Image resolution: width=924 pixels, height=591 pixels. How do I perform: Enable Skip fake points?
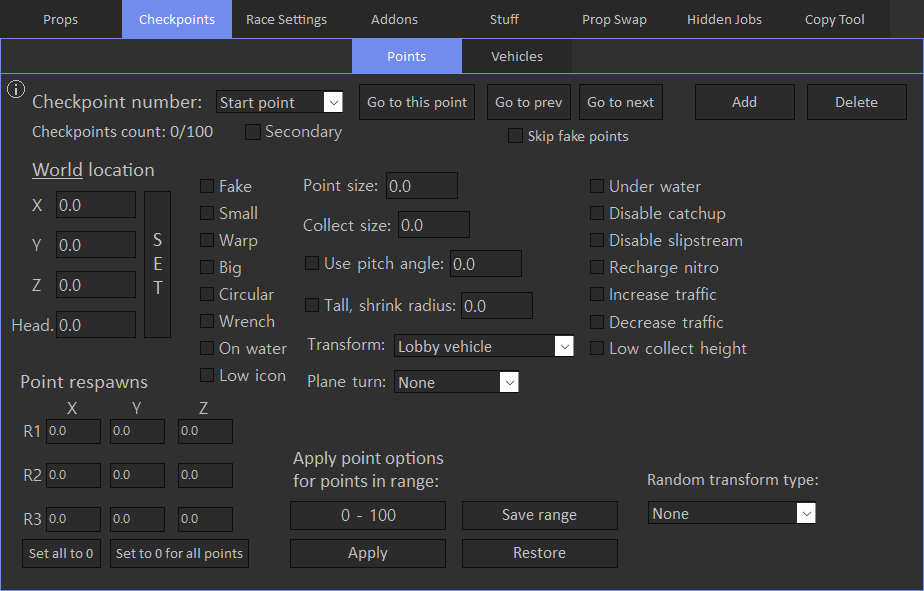click(x=515, y=136)
